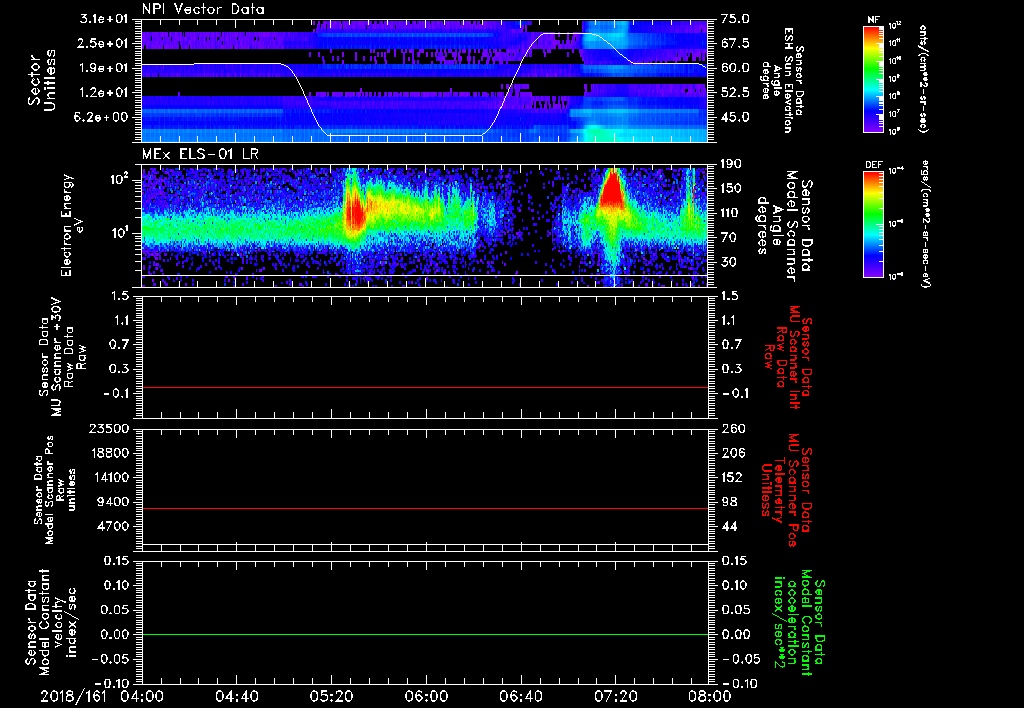Click the 07:20 time tick label
1024x708 pixels.
615,696
